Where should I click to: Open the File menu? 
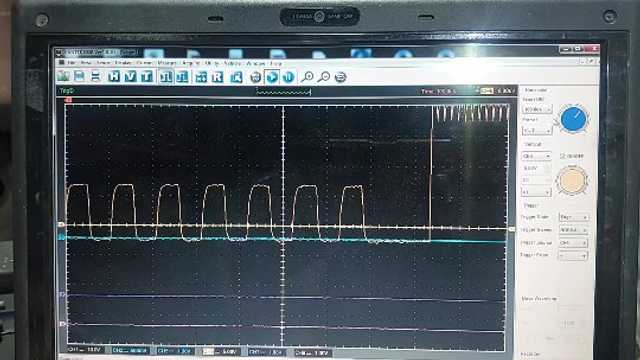pos(71,63)
